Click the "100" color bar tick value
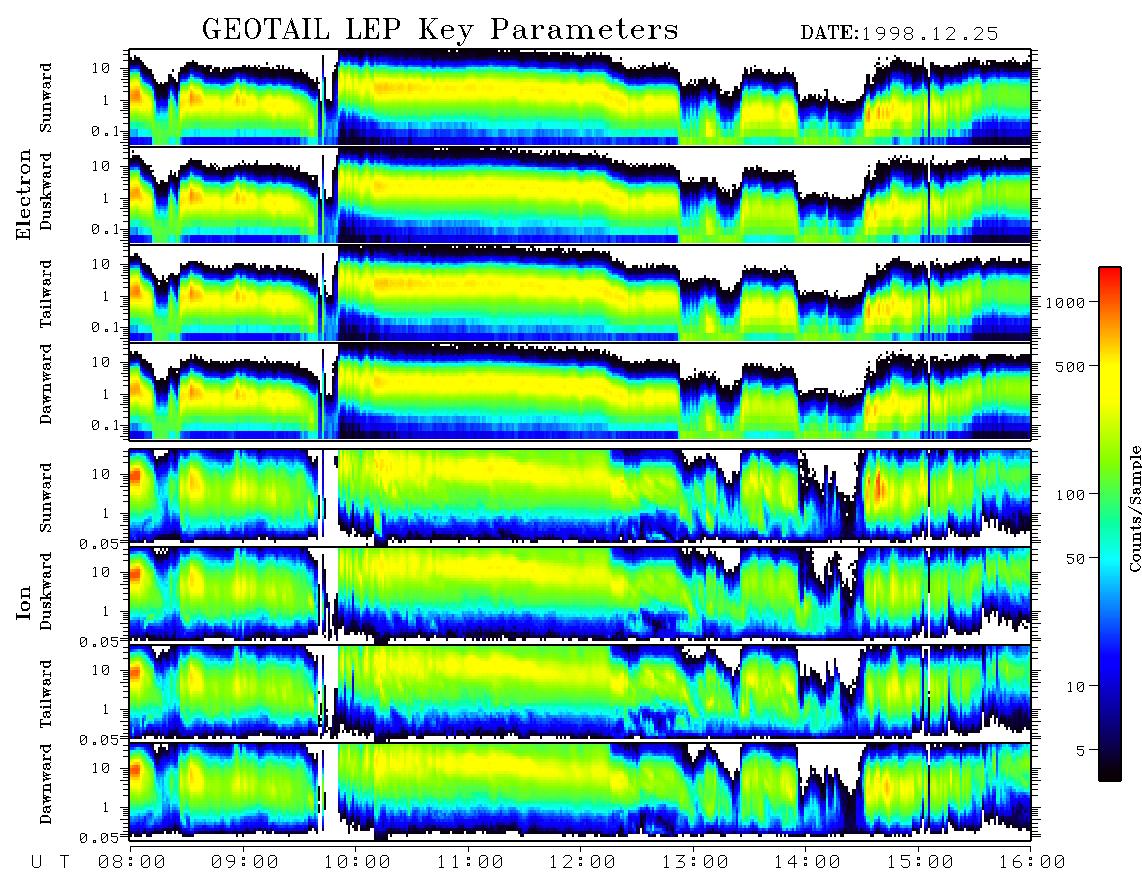Screen dimensions: 1142x880 [x=1070, y=495]
